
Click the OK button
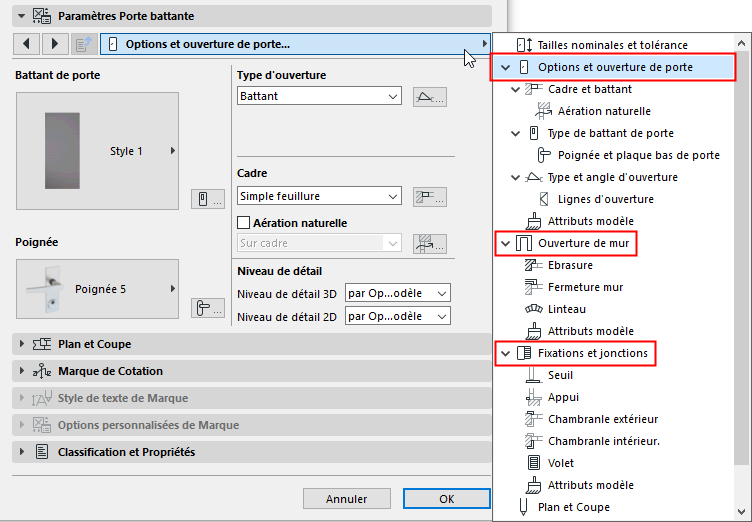(446, 498)
